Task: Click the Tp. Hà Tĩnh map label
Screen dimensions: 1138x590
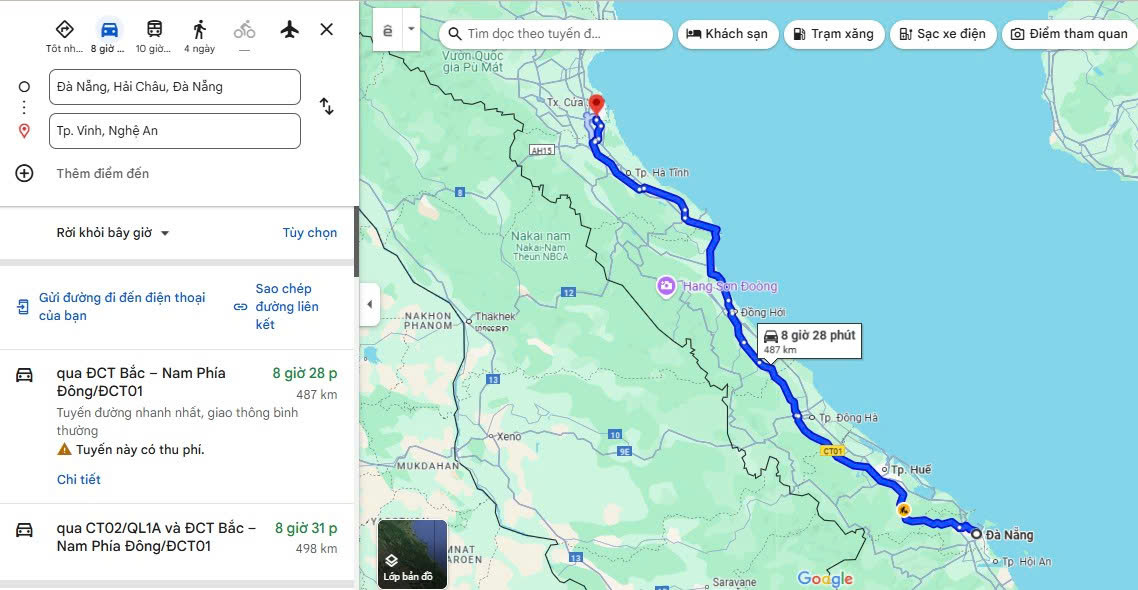Action: pyautogui.click(x=661, y=173)
